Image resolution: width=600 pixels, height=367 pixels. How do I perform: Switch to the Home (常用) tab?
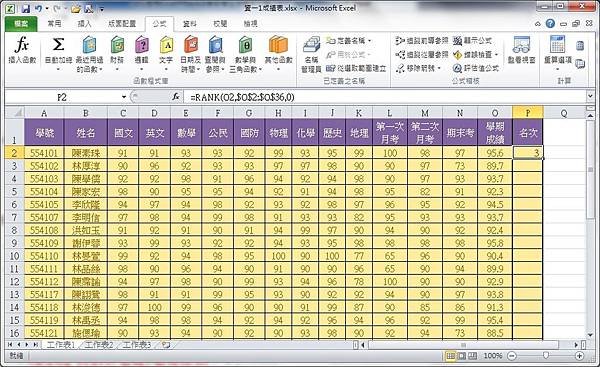coord(55,24)
